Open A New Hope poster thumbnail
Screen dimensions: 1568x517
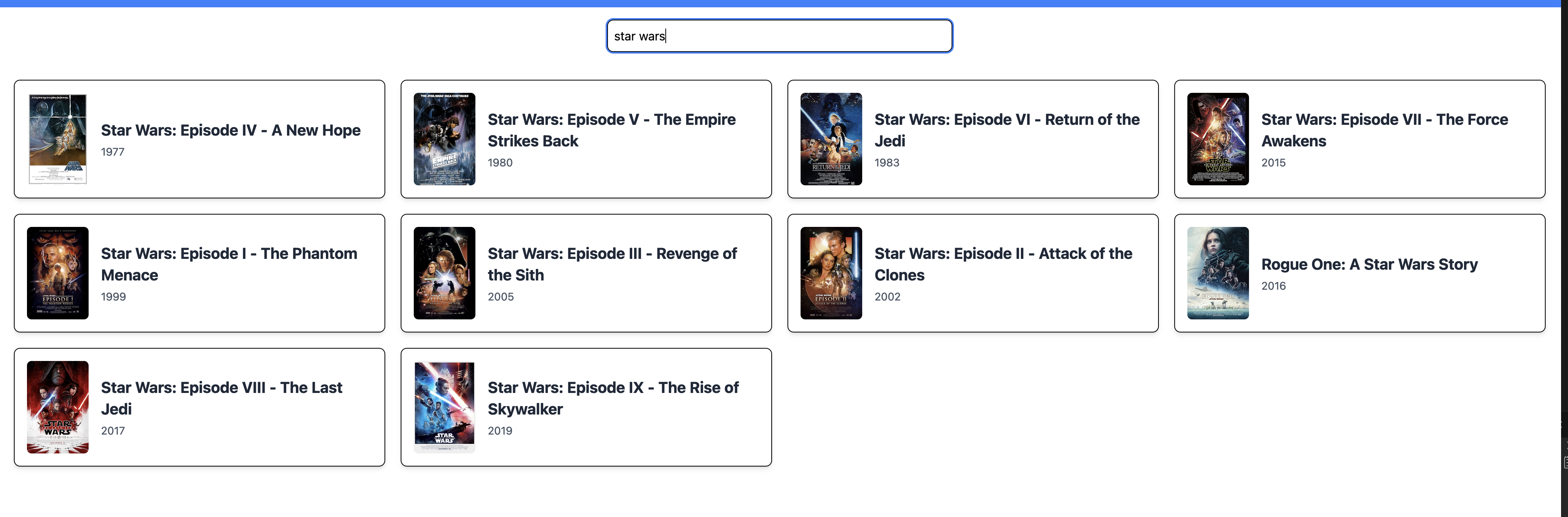click(x=58, y=139)
